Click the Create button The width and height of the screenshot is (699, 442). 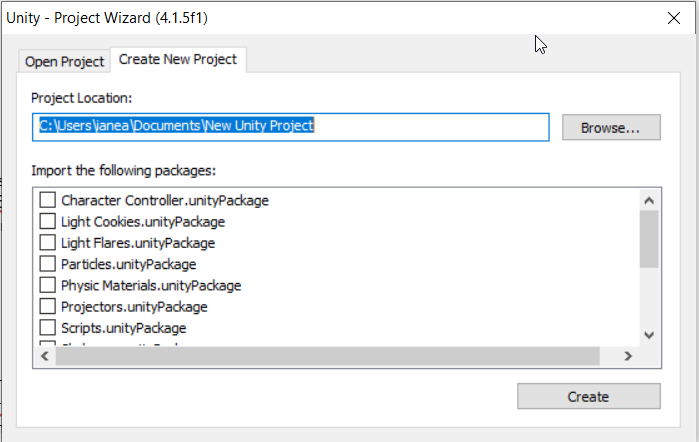589,396
